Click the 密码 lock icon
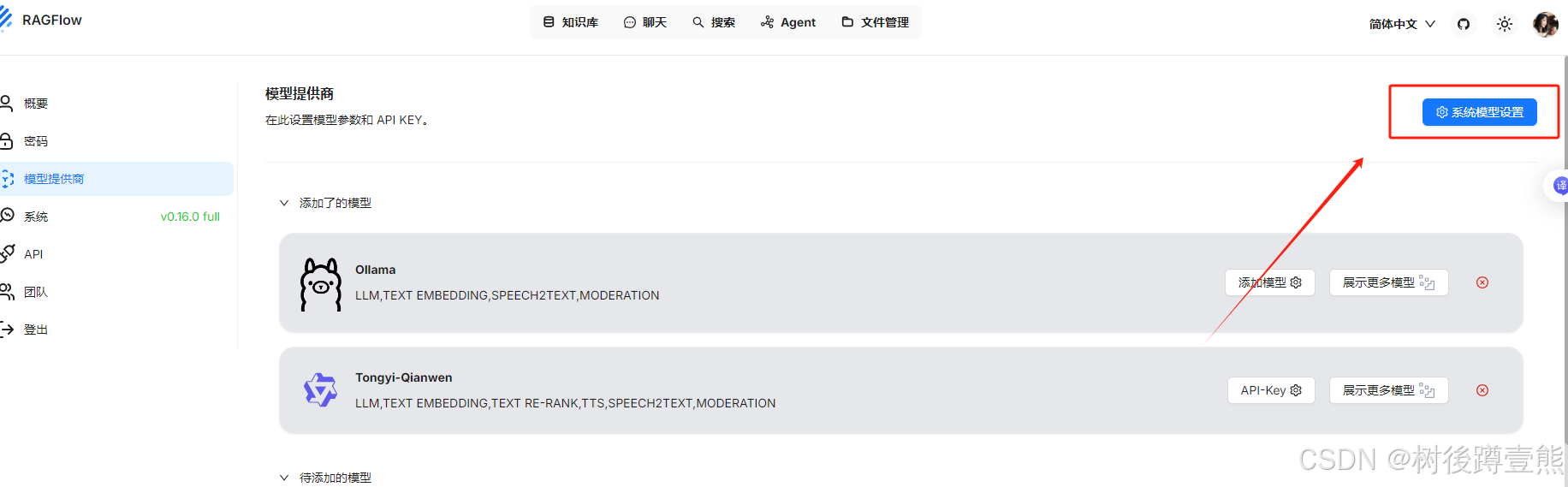 pyautogui.click(x=6, y=141)
